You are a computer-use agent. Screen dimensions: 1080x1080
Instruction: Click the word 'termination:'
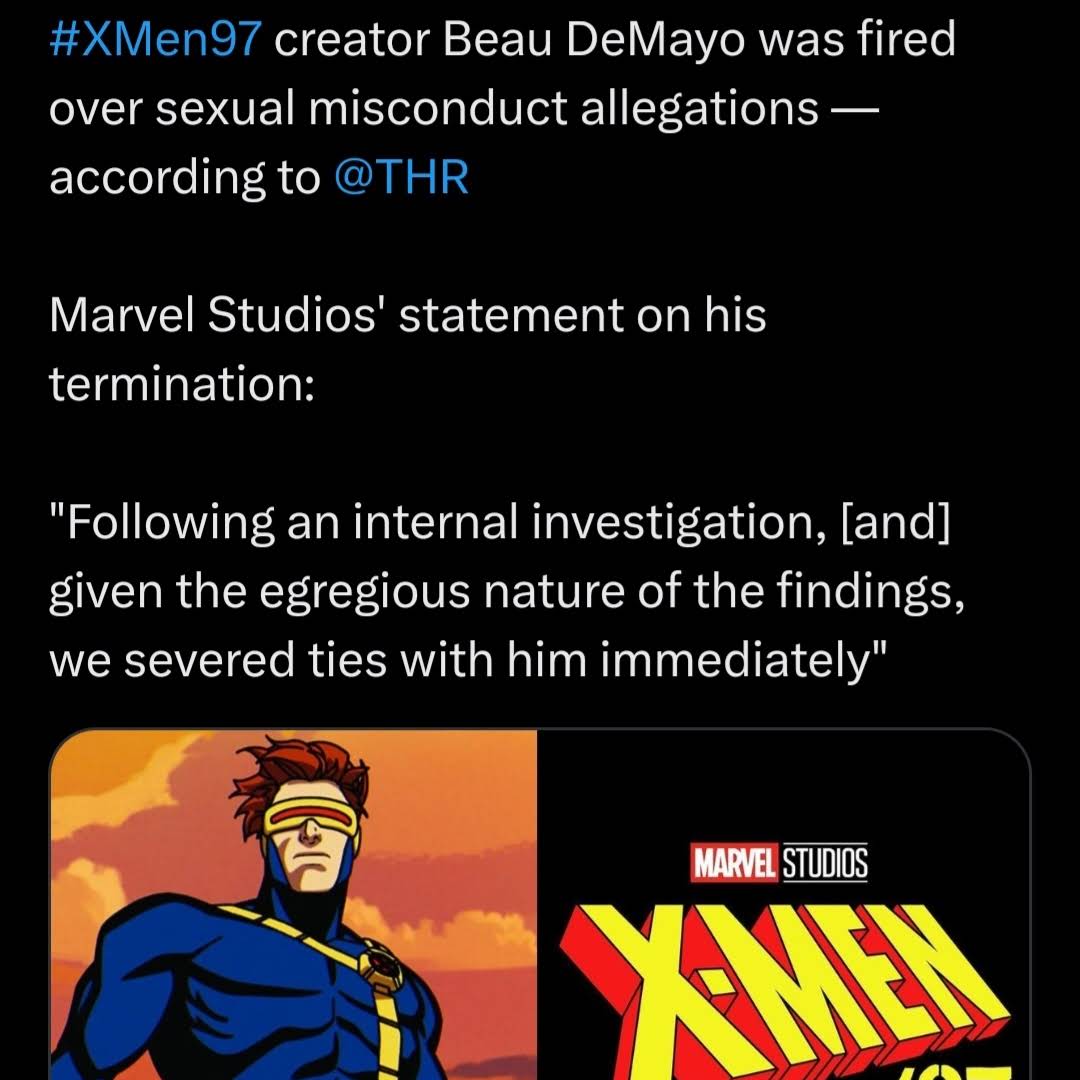182,383
